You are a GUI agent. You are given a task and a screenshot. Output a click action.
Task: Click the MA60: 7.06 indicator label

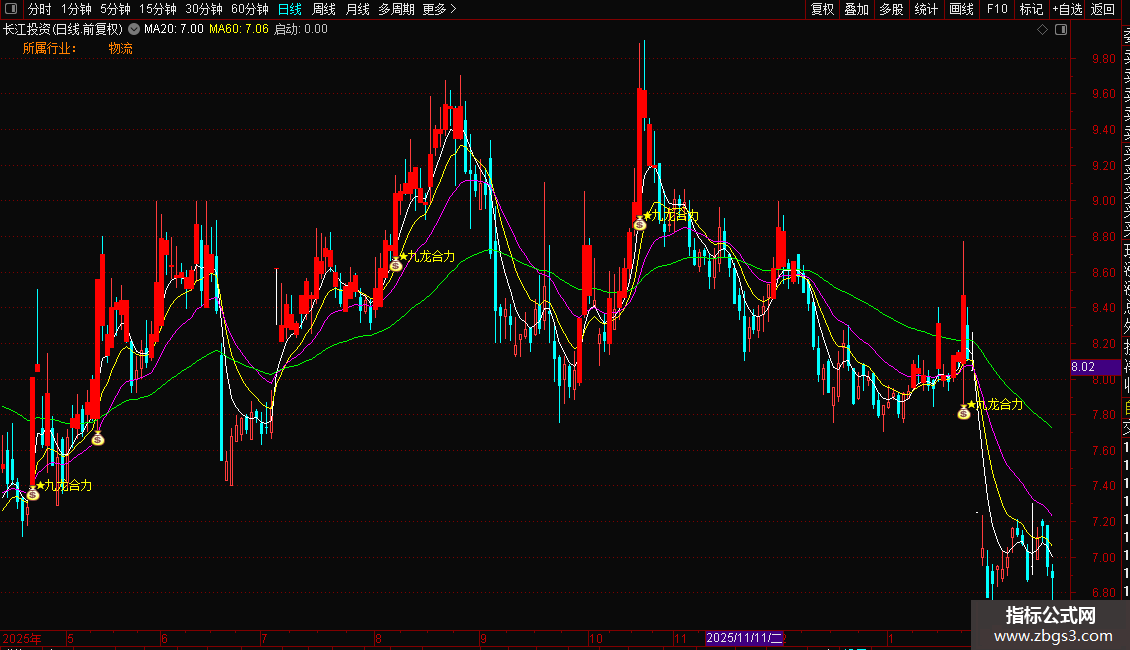coord(239,30)
